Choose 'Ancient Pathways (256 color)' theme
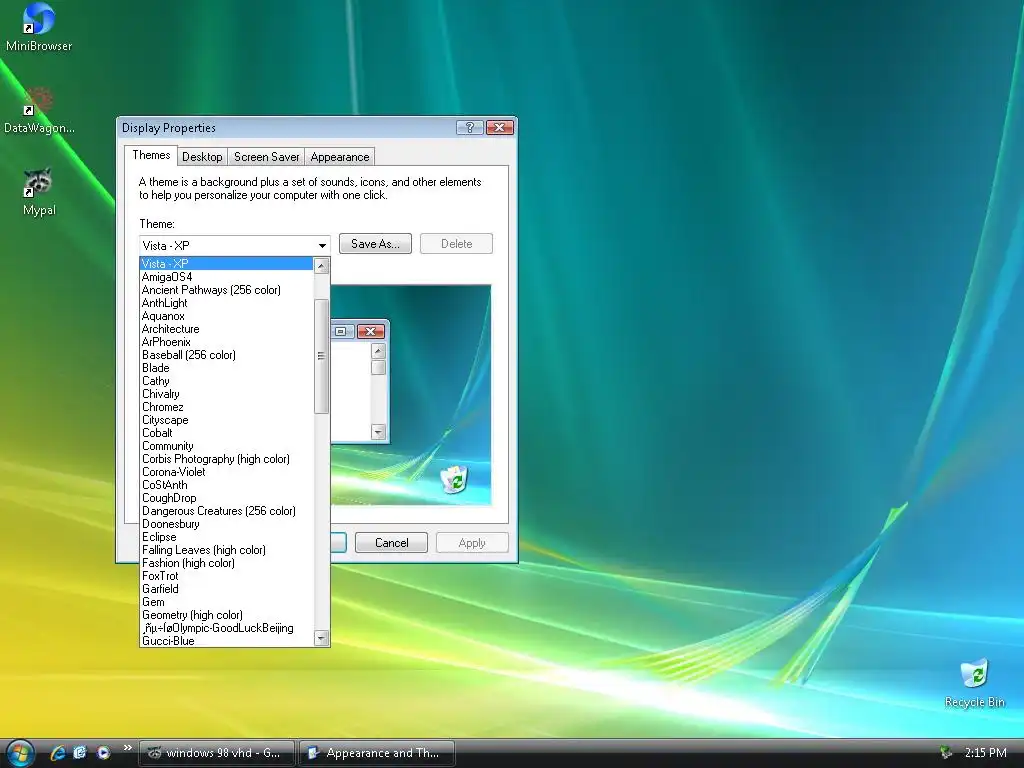 [x=227, y=290]
